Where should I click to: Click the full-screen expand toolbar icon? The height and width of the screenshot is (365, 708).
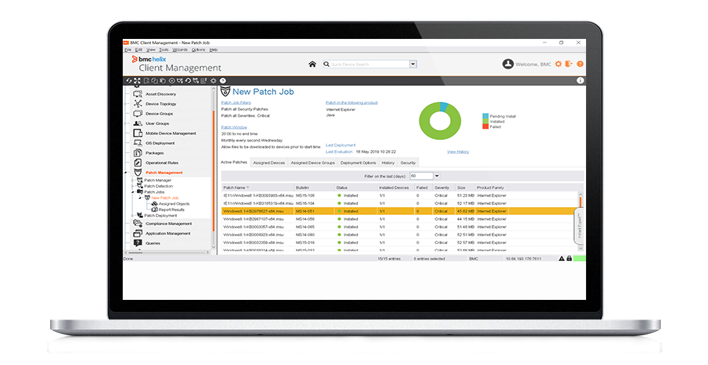[137, 80]
